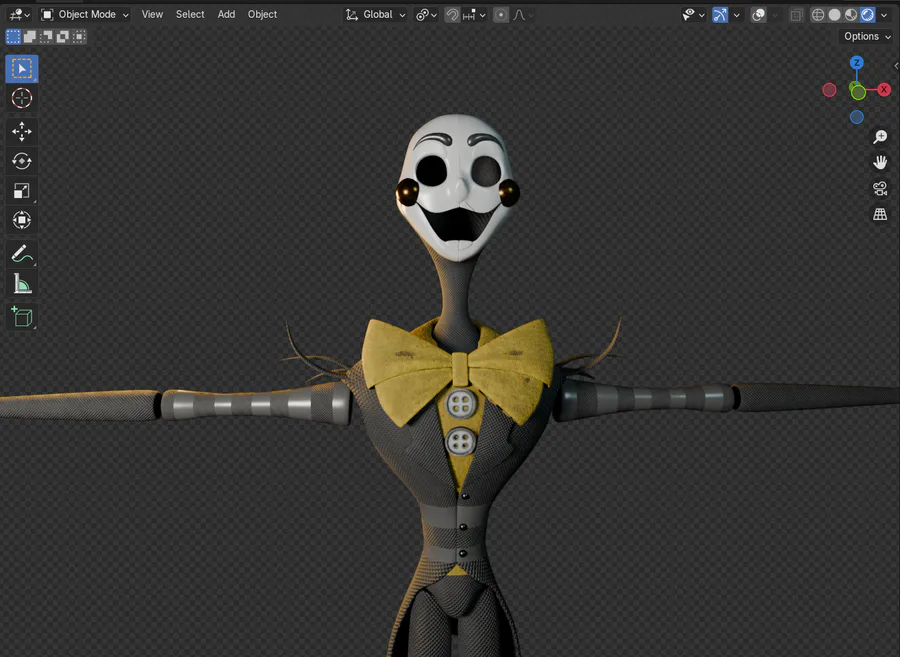This screenshot has height=657, width=900.
Task: Open the editor type selector
Action: coord(19,14)
